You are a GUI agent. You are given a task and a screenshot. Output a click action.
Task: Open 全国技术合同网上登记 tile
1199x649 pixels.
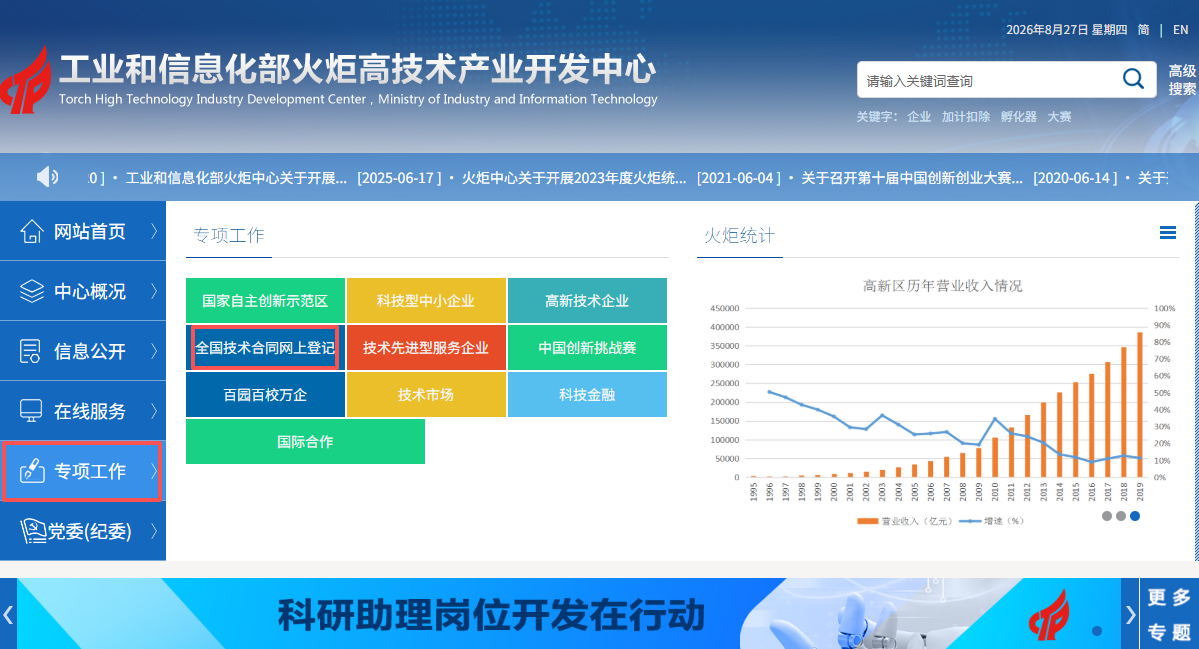pyautogui.click(x=265, y=348)
